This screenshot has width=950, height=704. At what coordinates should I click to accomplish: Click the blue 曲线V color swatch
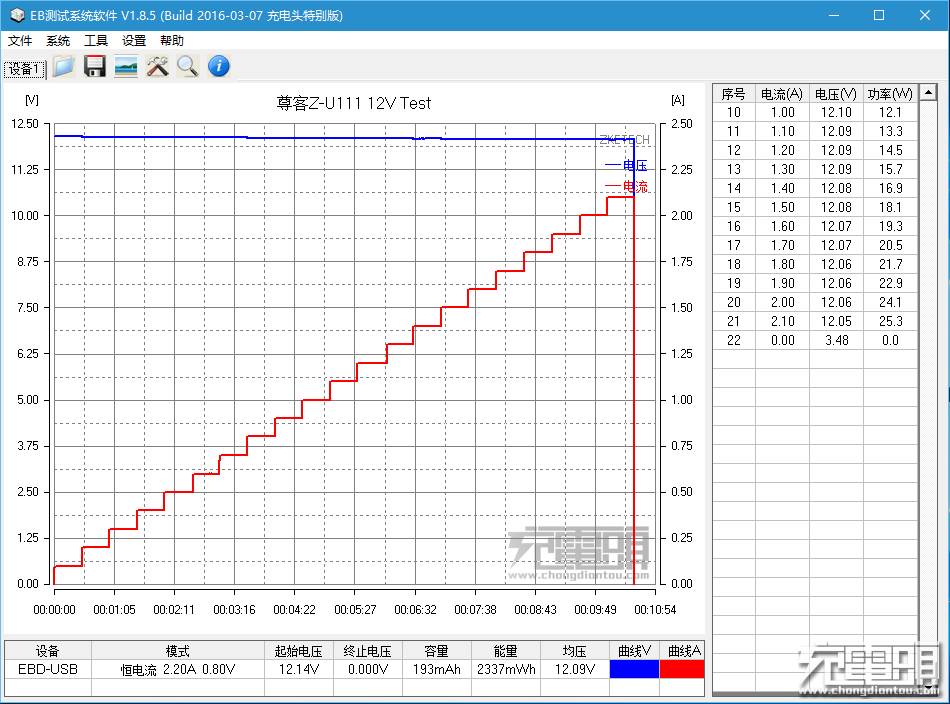point(634,669)
